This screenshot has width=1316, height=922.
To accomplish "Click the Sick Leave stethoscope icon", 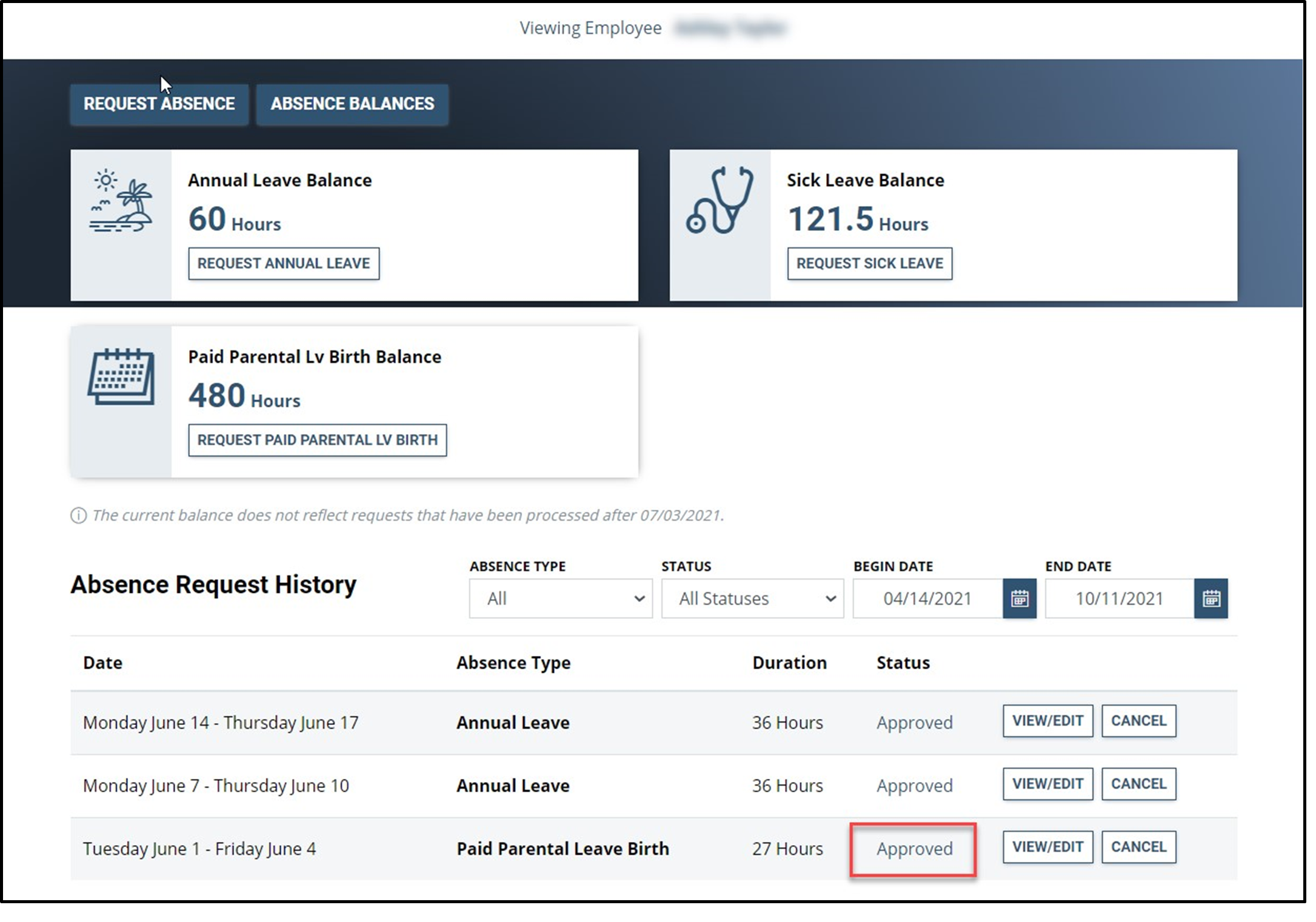I will point(720,201).
